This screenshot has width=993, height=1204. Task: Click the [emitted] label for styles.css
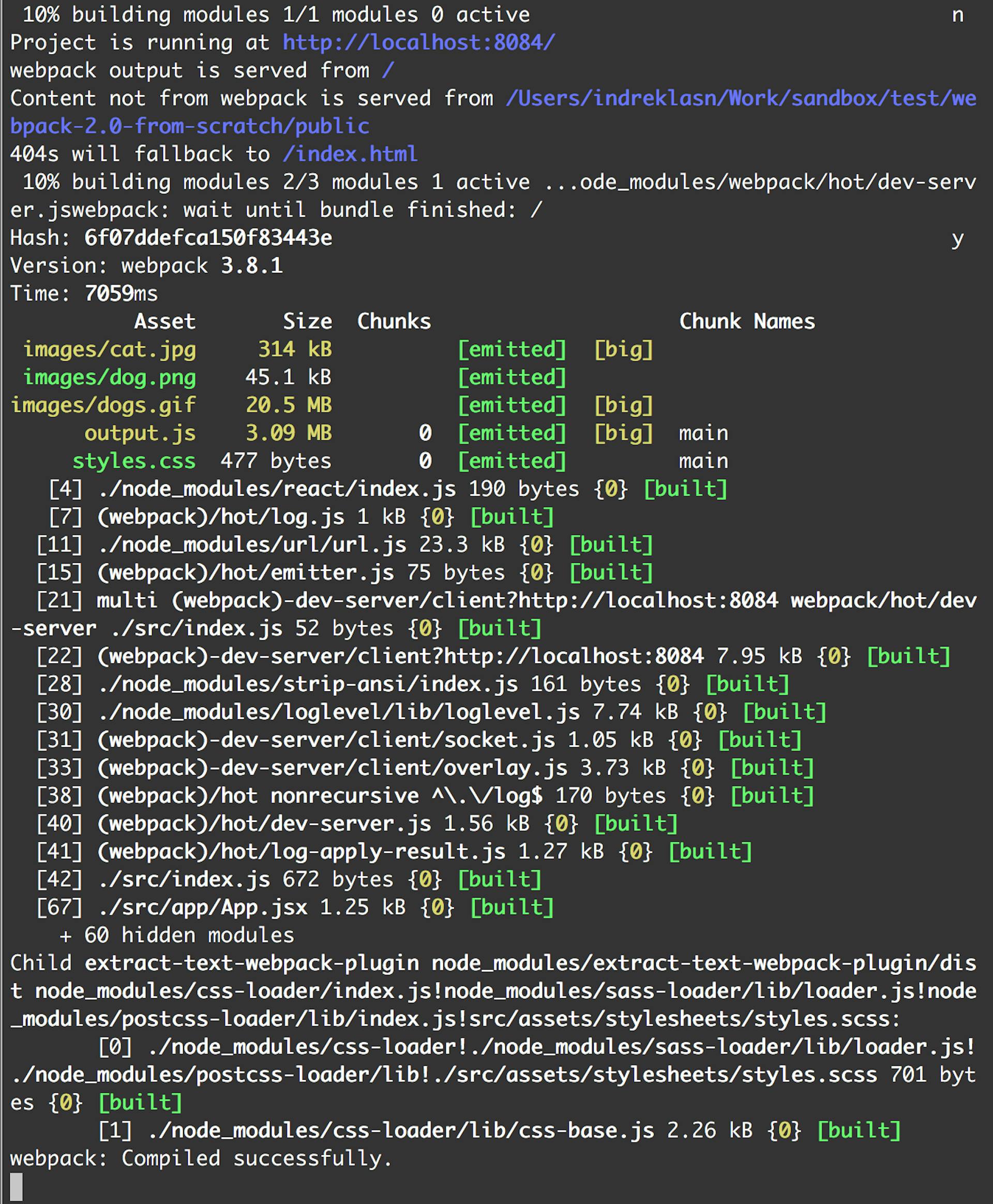point(512,460)
